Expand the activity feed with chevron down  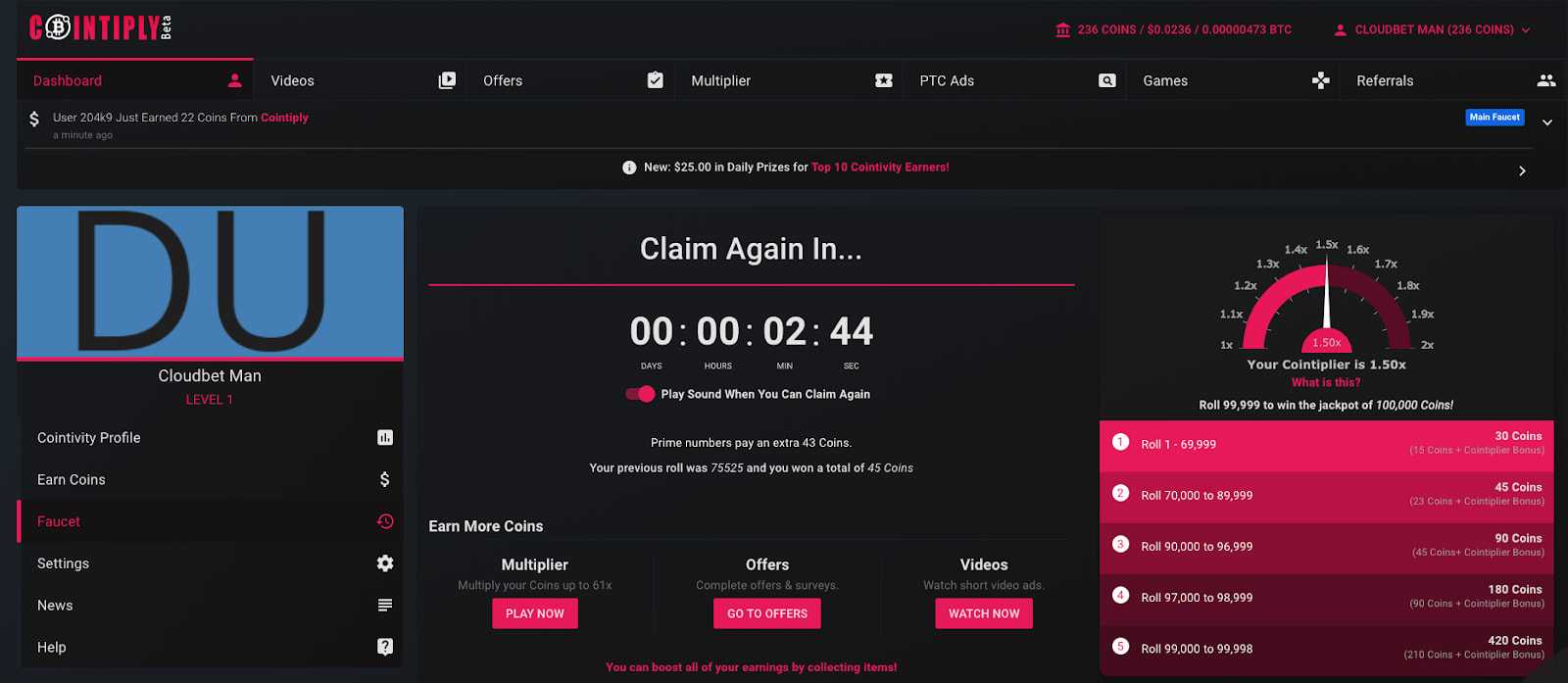(x=1547, y=122)
